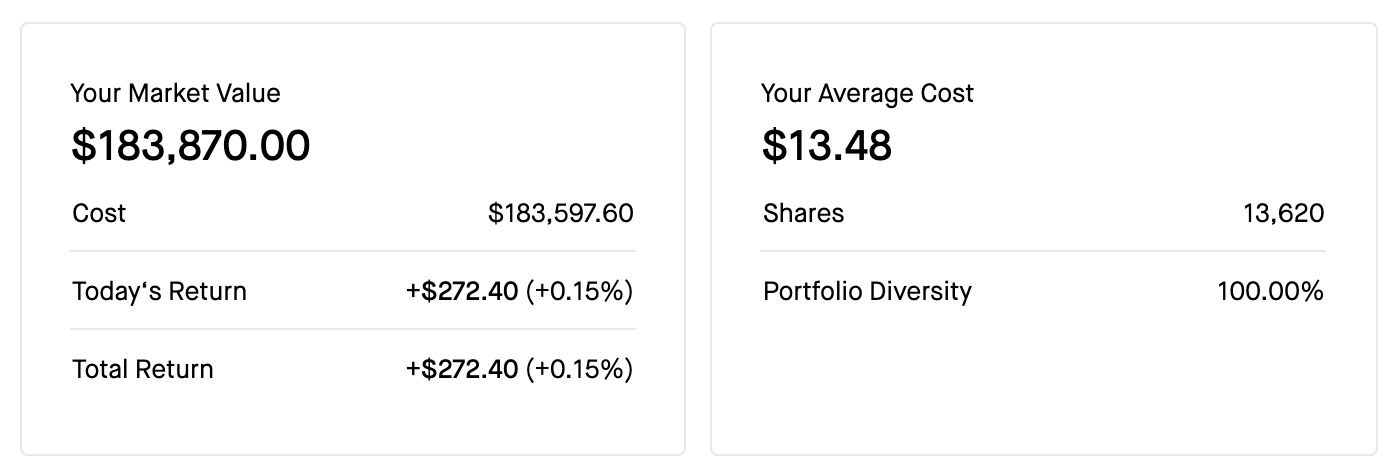Screen dimensions: 1396x464
Task: Select the Cost row label
Action: click(x=99, y=213)
